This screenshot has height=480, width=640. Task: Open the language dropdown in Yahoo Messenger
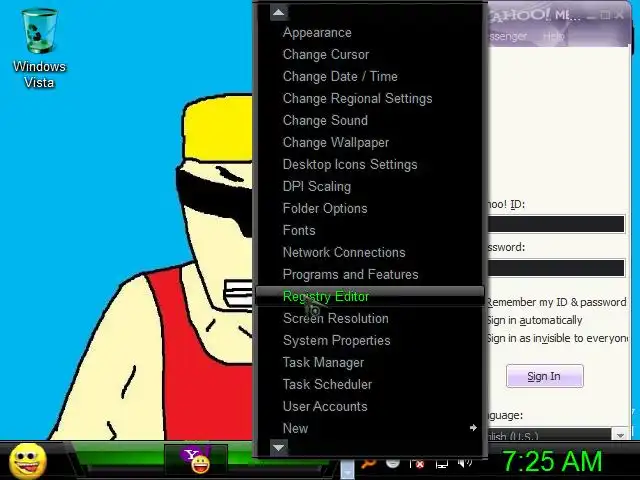(620, 435)
